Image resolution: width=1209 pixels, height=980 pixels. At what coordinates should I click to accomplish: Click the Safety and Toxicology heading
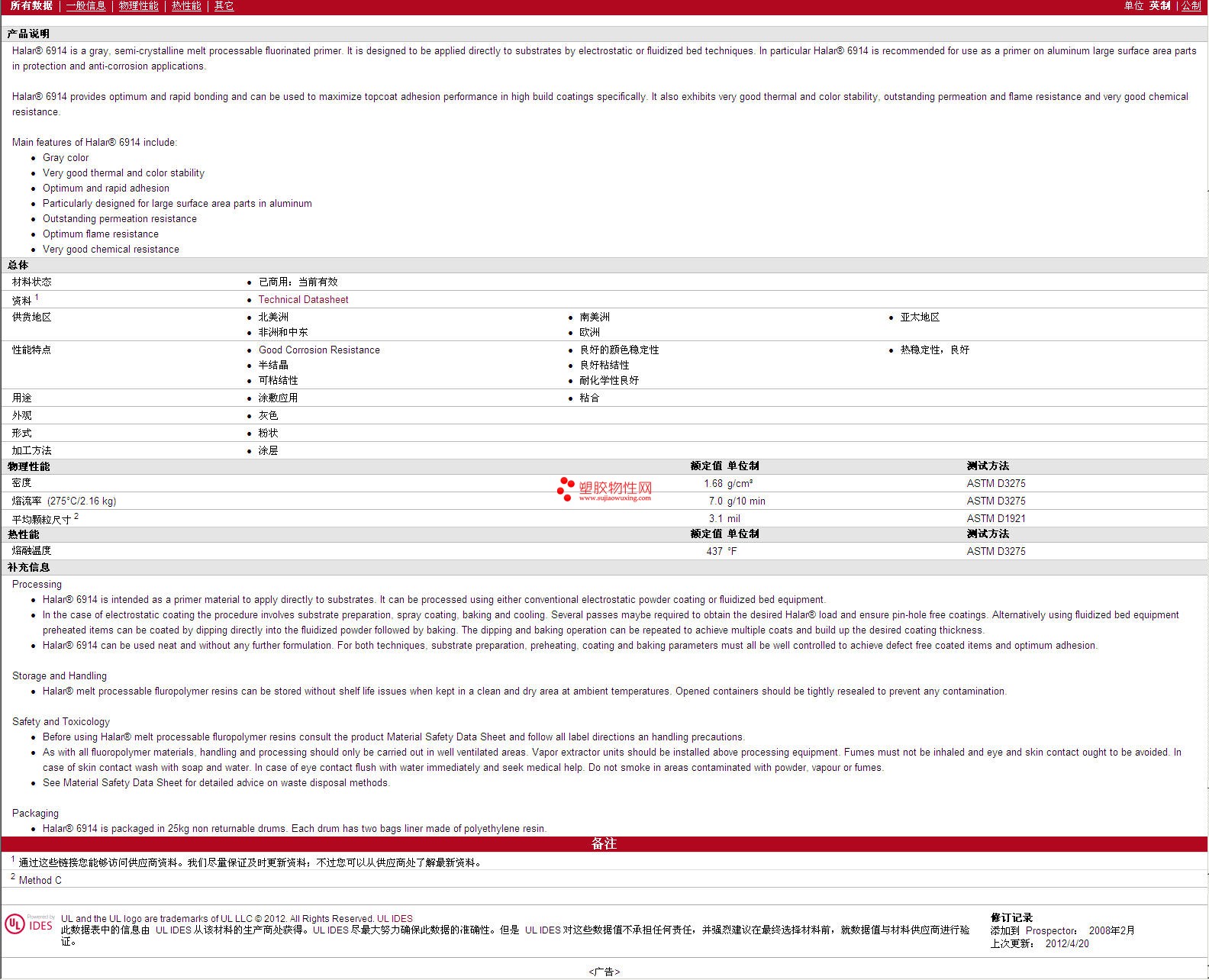(61, 722)
